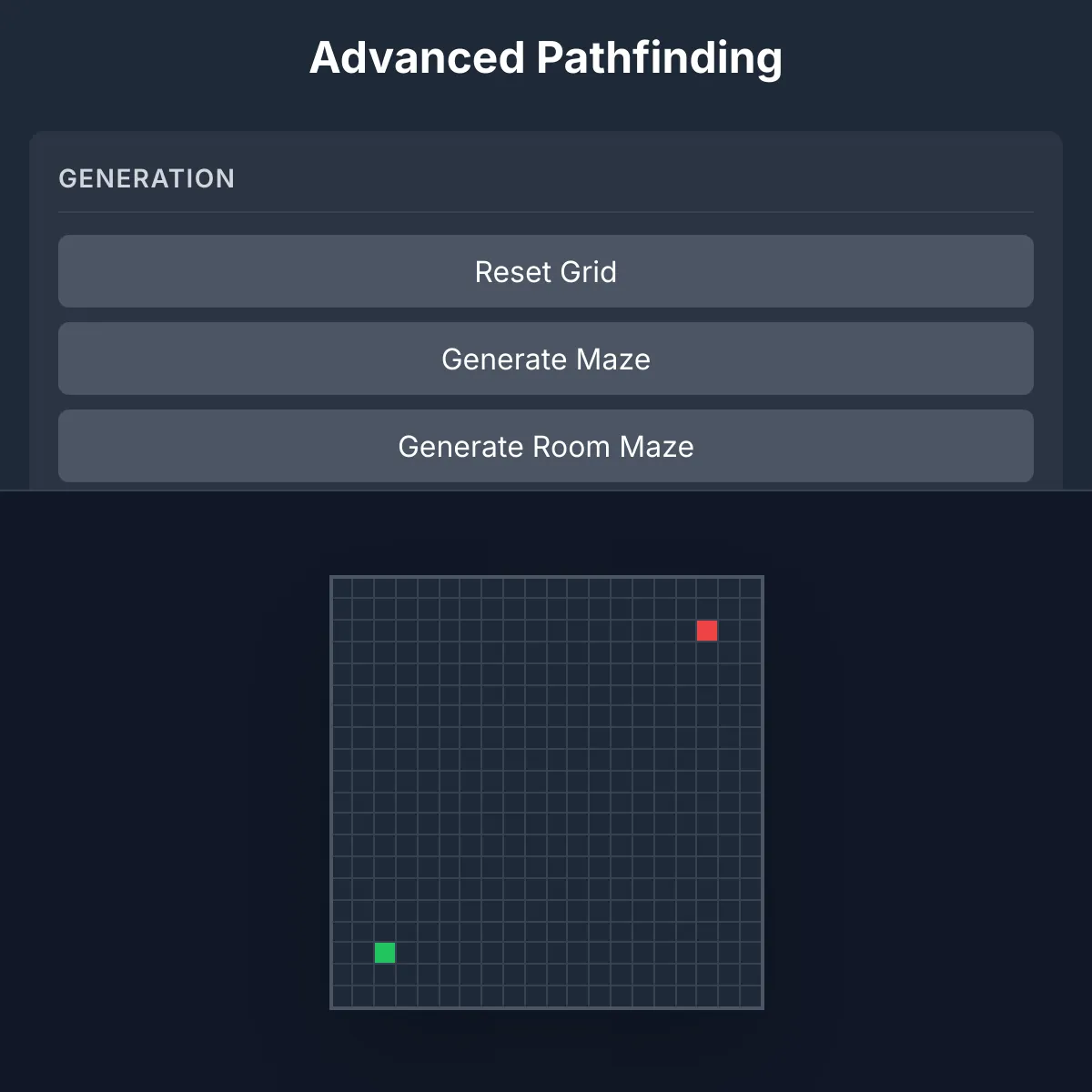Click cell diagonally up-right of green node
The height and width of the screenshot is (1092, 1092).
tap(407, 931)
